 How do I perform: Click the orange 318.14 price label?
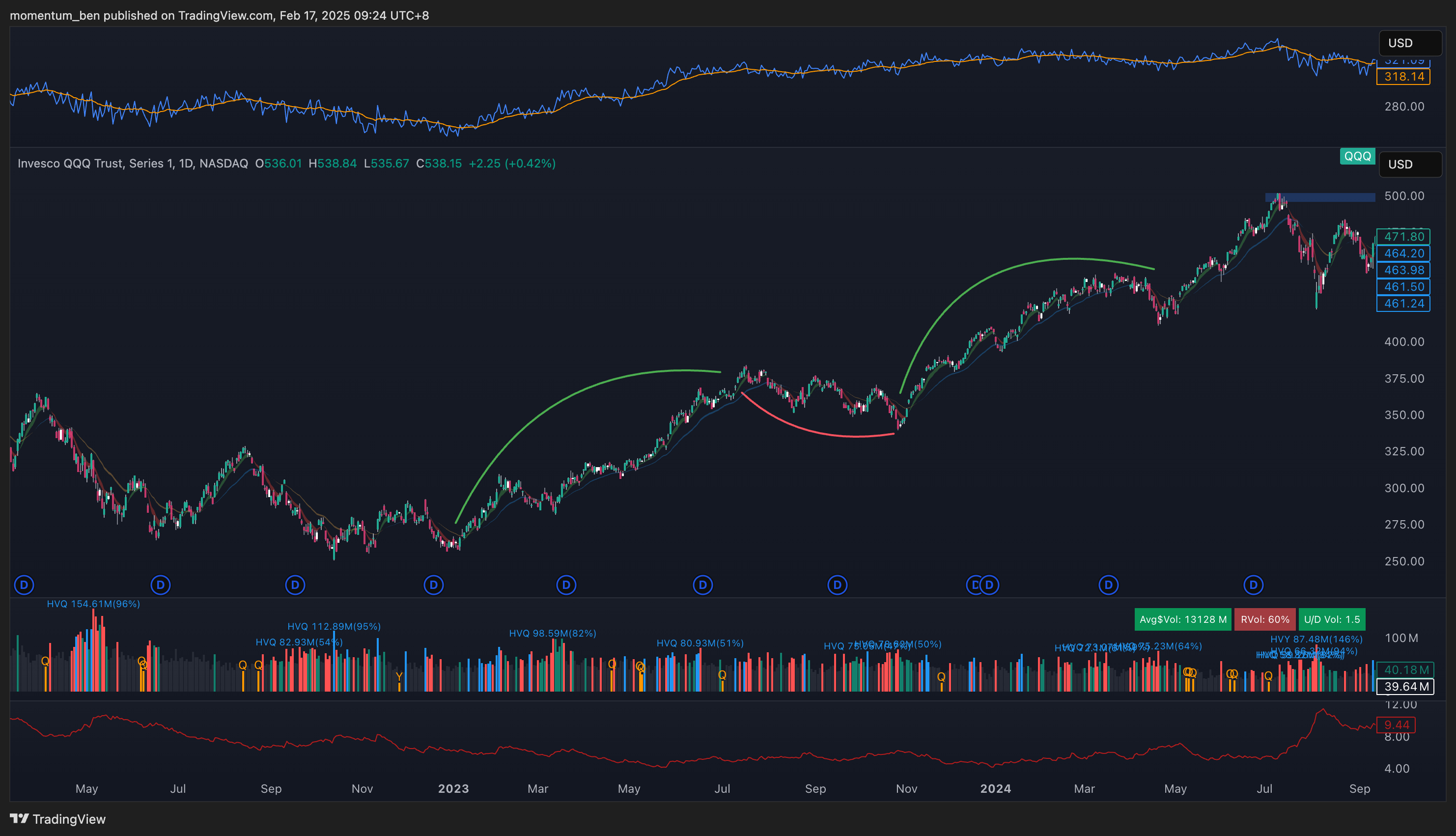tap(1403, 76)
